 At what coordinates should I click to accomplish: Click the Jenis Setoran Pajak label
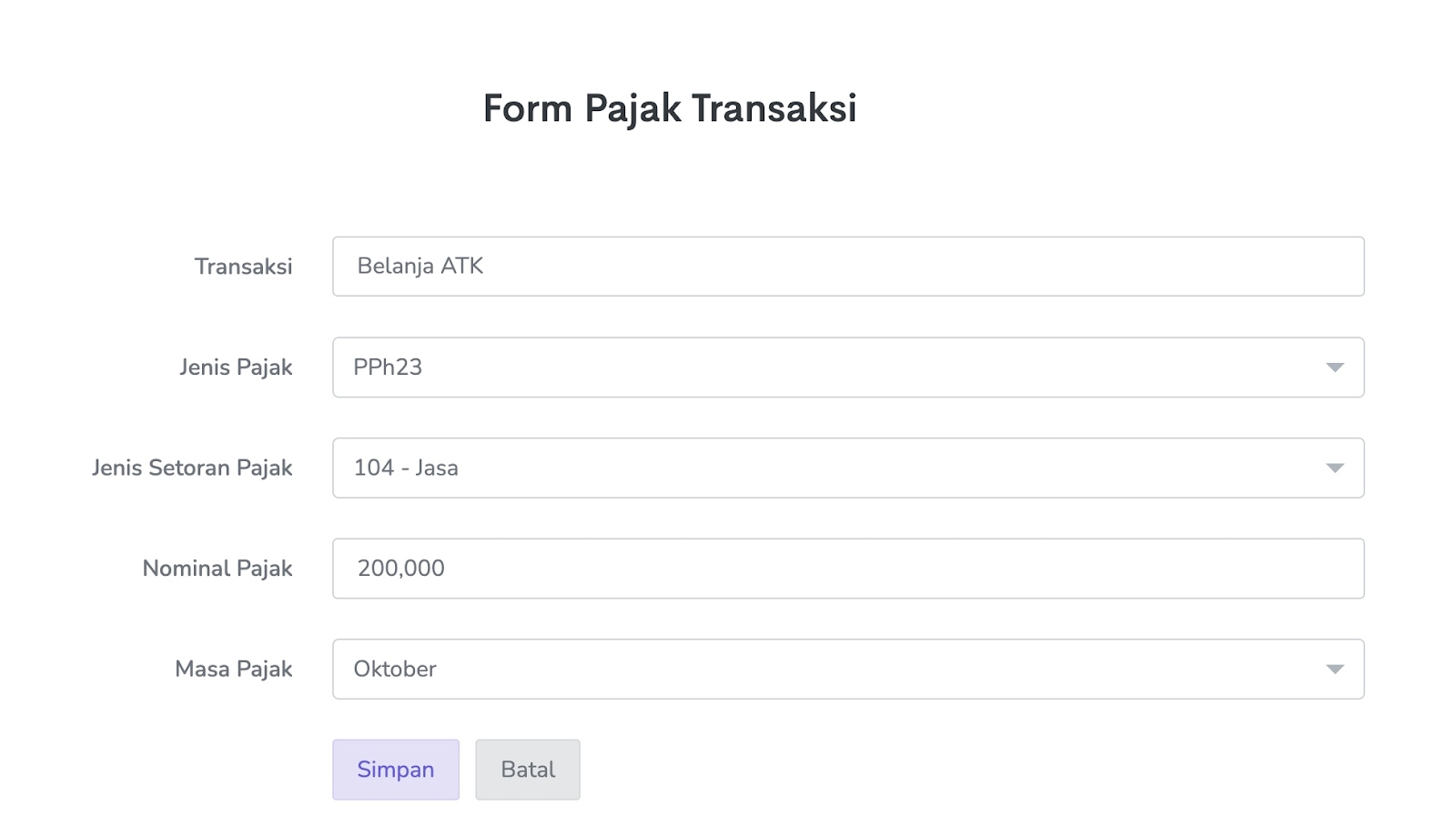click(x=192, y=468)
